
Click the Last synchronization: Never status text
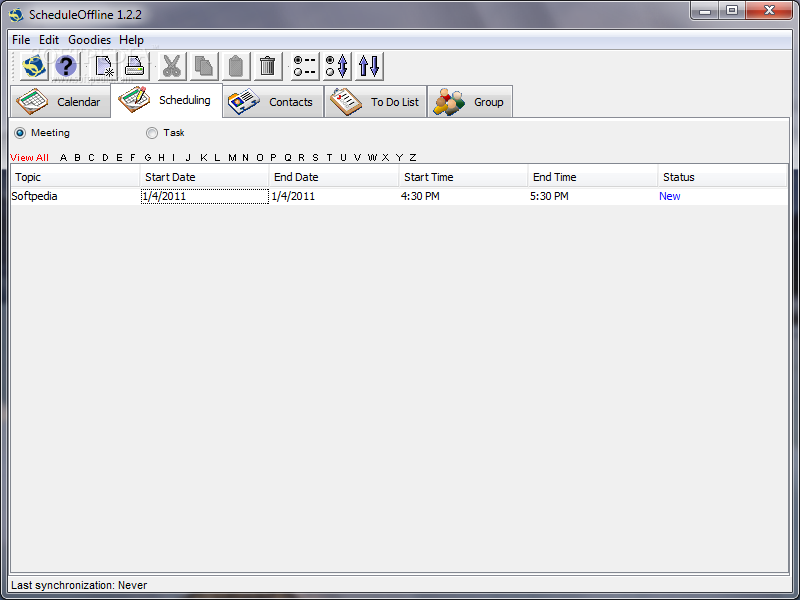point(79,585)
